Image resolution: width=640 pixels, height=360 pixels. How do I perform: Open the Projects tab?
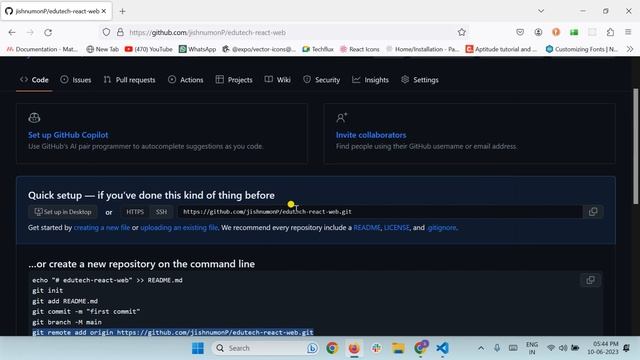pyautogui.click(x=234, y=80)
